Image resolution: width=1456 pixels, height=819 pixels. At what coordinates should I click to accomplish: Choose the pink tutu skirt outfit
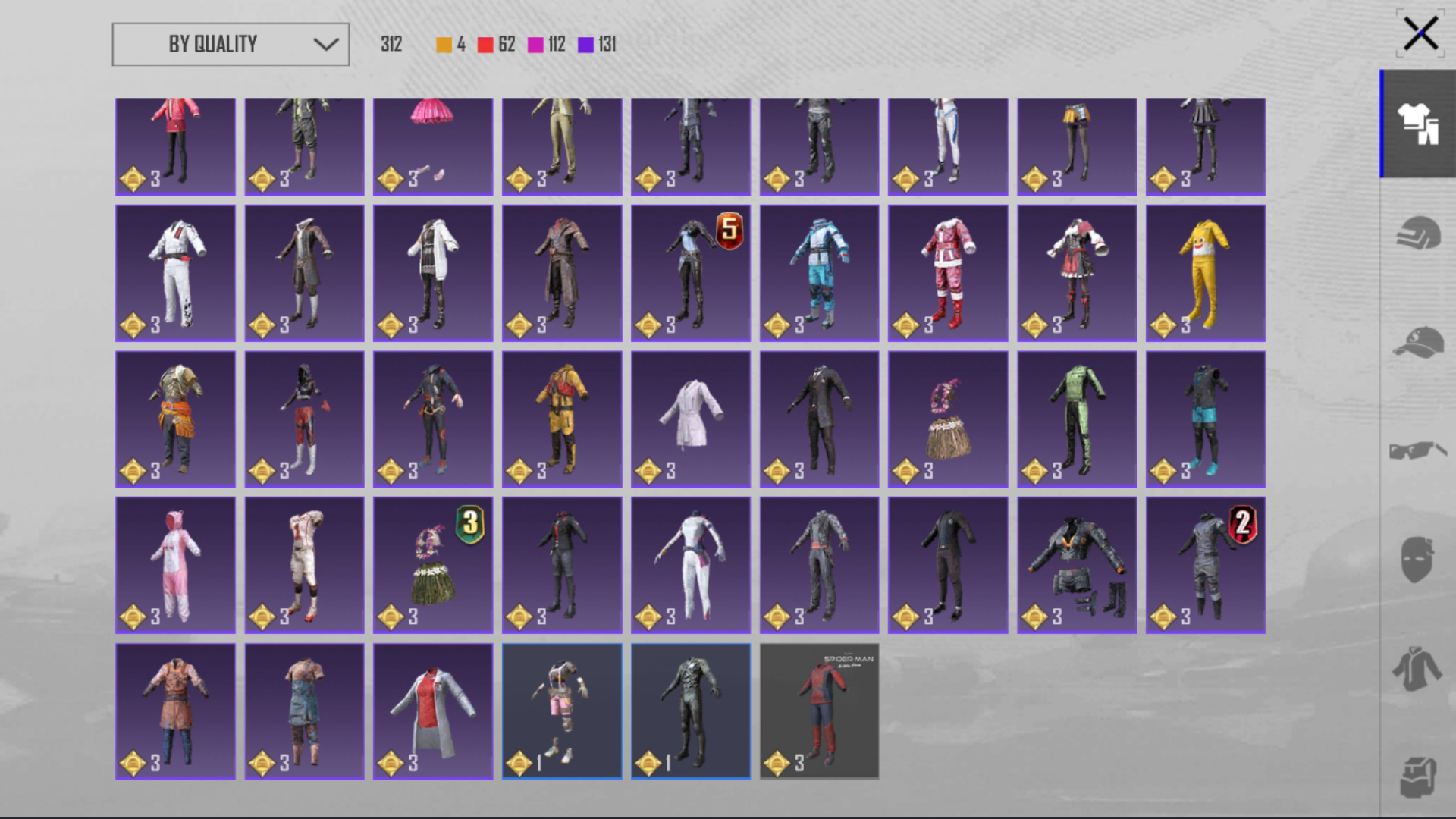click(x=433, y=146)
